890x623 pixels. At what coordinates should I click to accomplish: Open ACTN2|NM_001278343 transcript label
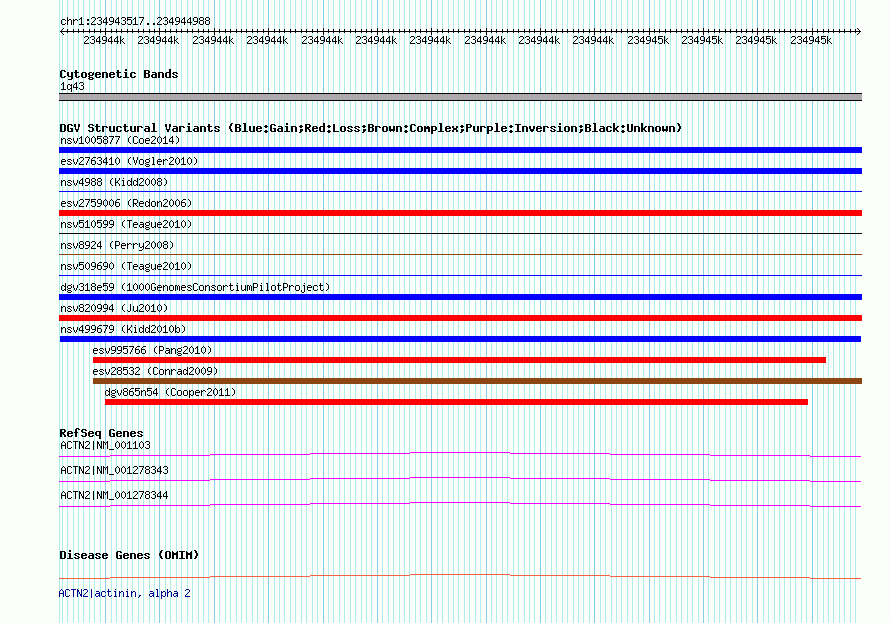click(x=114, y=470)
